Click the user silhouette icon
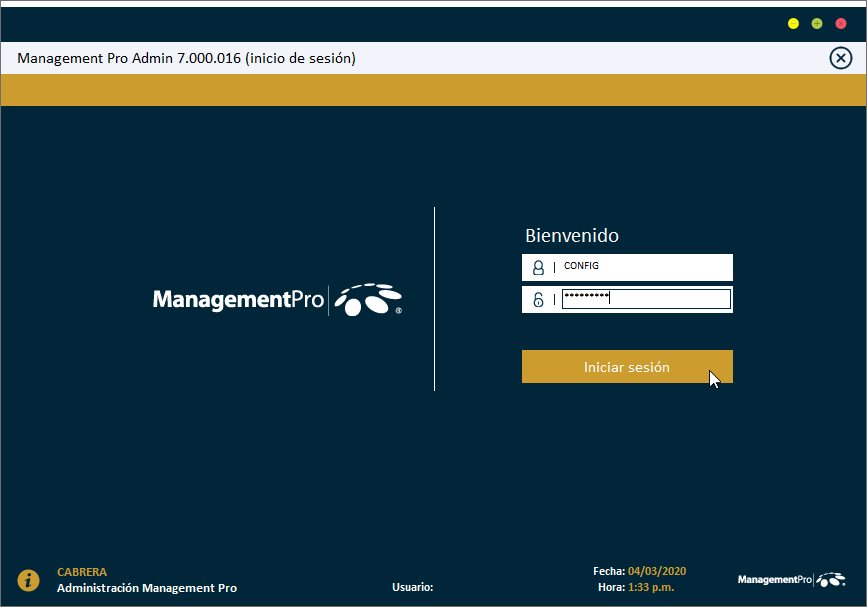 coord(538,268)
